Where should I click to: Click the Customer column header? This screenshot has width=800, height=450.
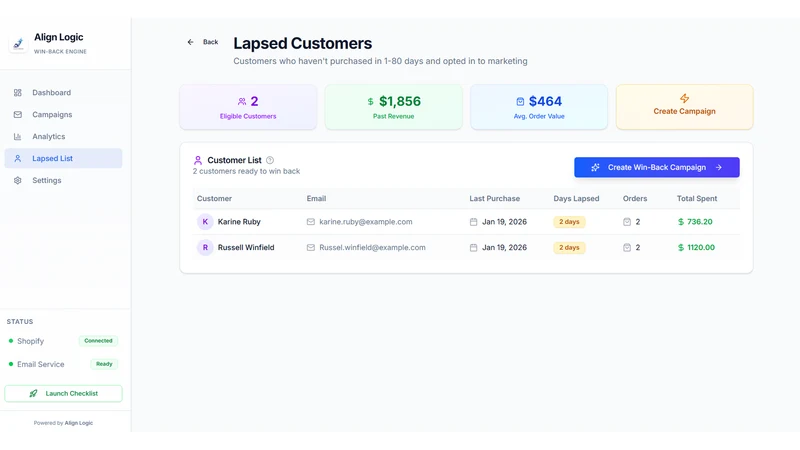pos(214,198)
